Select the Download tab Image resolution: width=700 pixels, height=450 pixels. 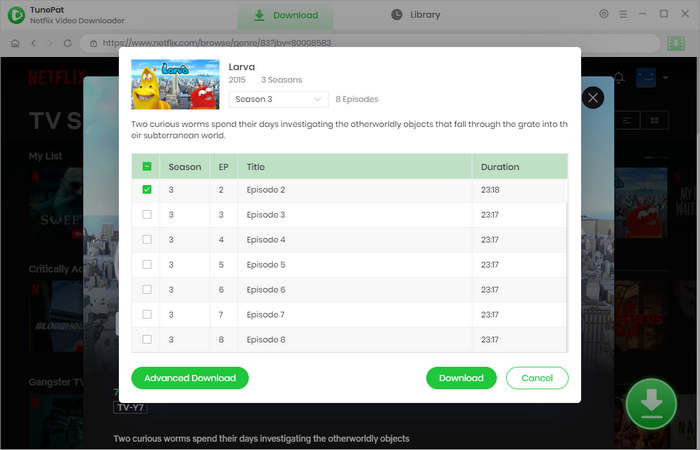pyautogui.click(x=286, y=15)
